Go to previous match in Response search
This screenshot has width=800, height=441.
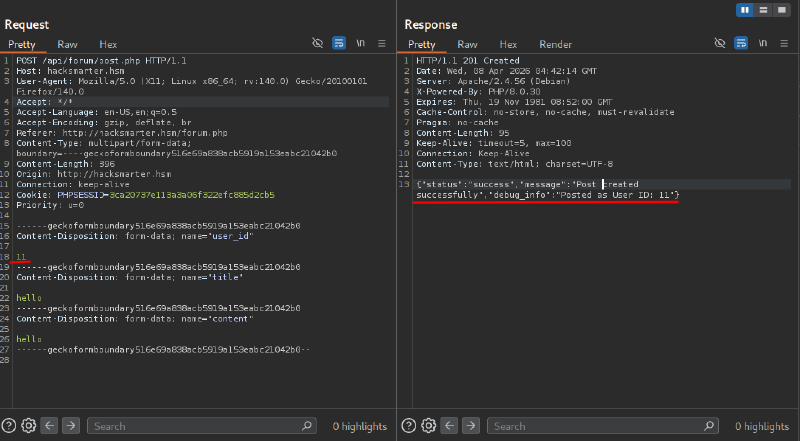tap(449, 425)
